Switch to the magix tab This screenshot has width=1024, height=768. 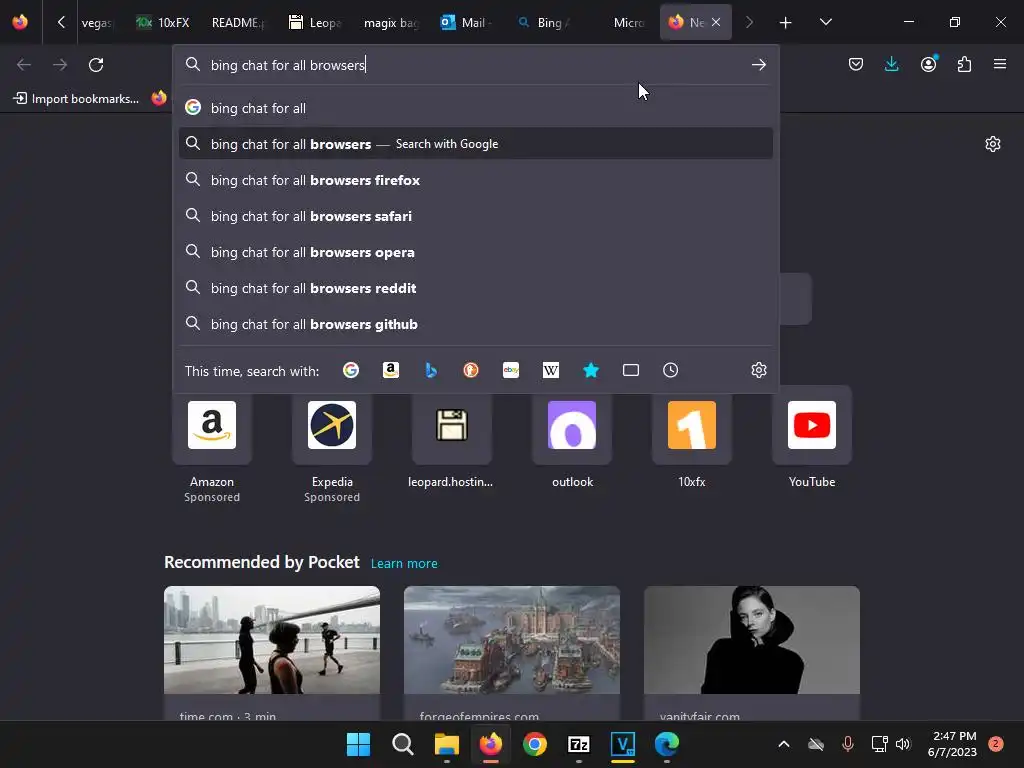[x=391, y=23]
